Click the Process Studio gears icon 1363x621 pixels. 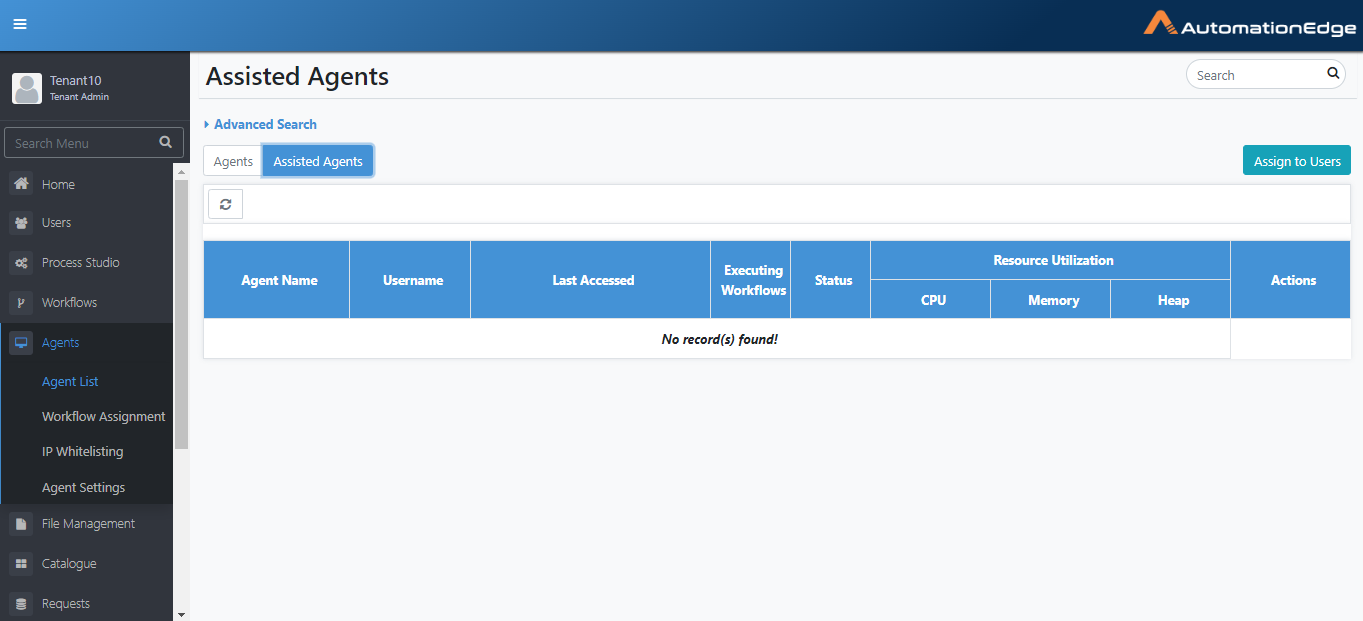coord(21,262)
